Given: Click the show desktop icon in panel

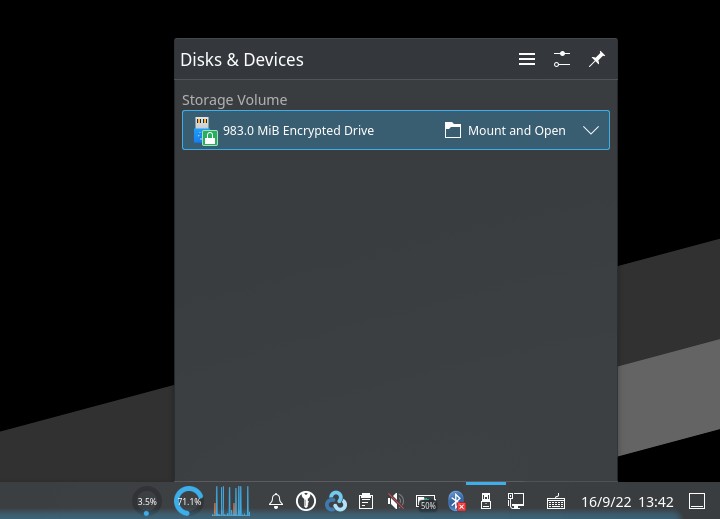Looking at the screenshot, I should (697, 501).
